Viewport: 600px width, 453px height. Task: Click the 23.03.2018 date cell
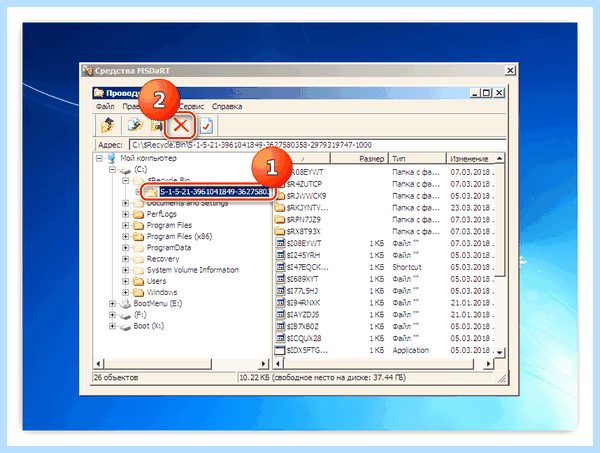pos(472,208)
